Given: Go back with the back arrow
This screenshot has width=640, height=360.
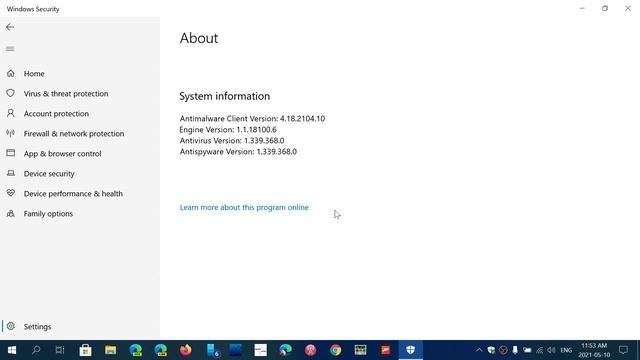Looking at the screenshot, I should pyautogui.click(x=10, y=27).
